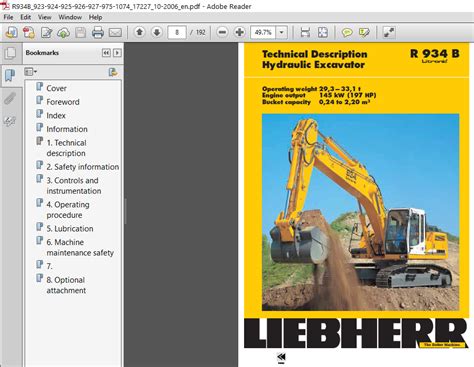Click the email envelope icon
Image resolution: width=474 pixels, height=367 pixels.
tap(115, 32)
